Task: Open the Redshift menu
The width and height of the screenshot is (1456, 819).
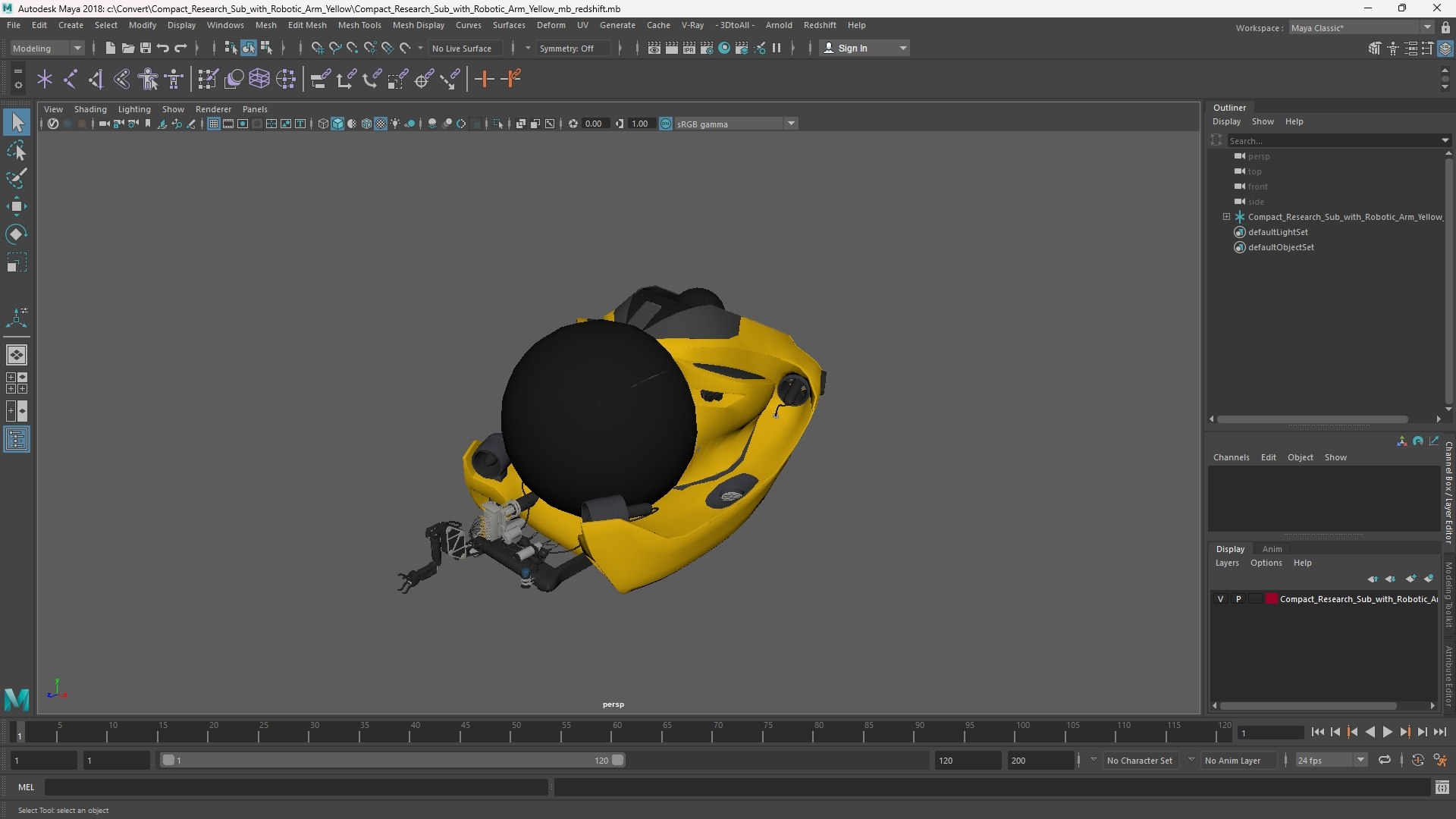Action: coord(820,25)
